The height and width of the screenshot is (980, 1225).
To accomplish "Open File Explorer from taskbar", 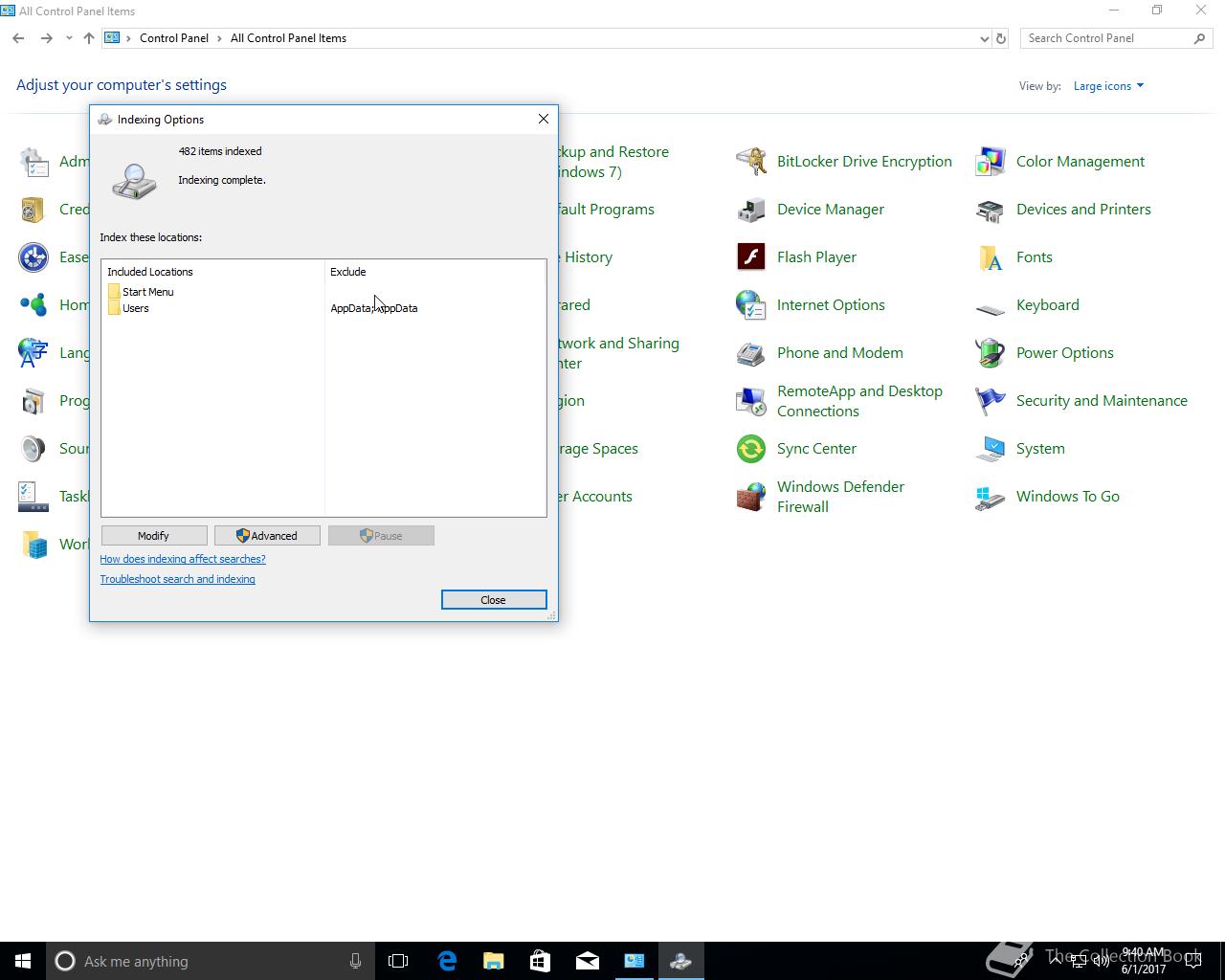I will coord(494,961).
